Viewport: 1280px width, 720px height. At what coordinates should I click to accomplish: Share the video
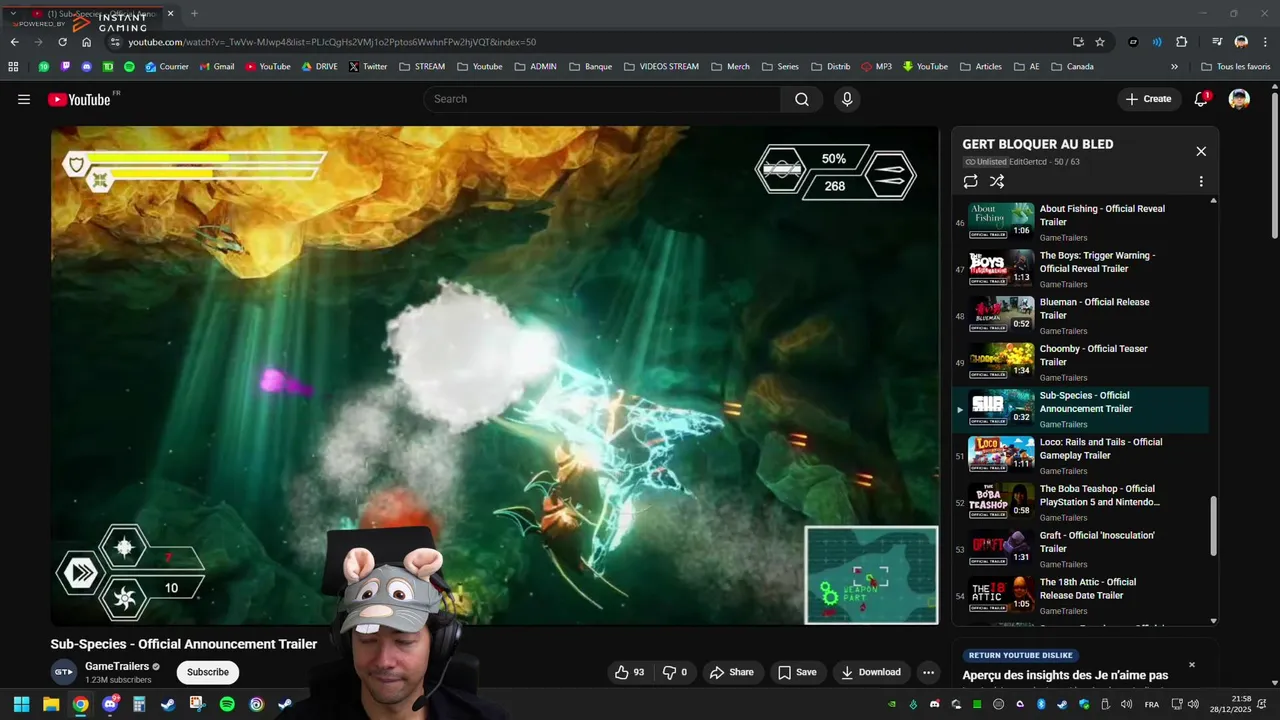731,672
